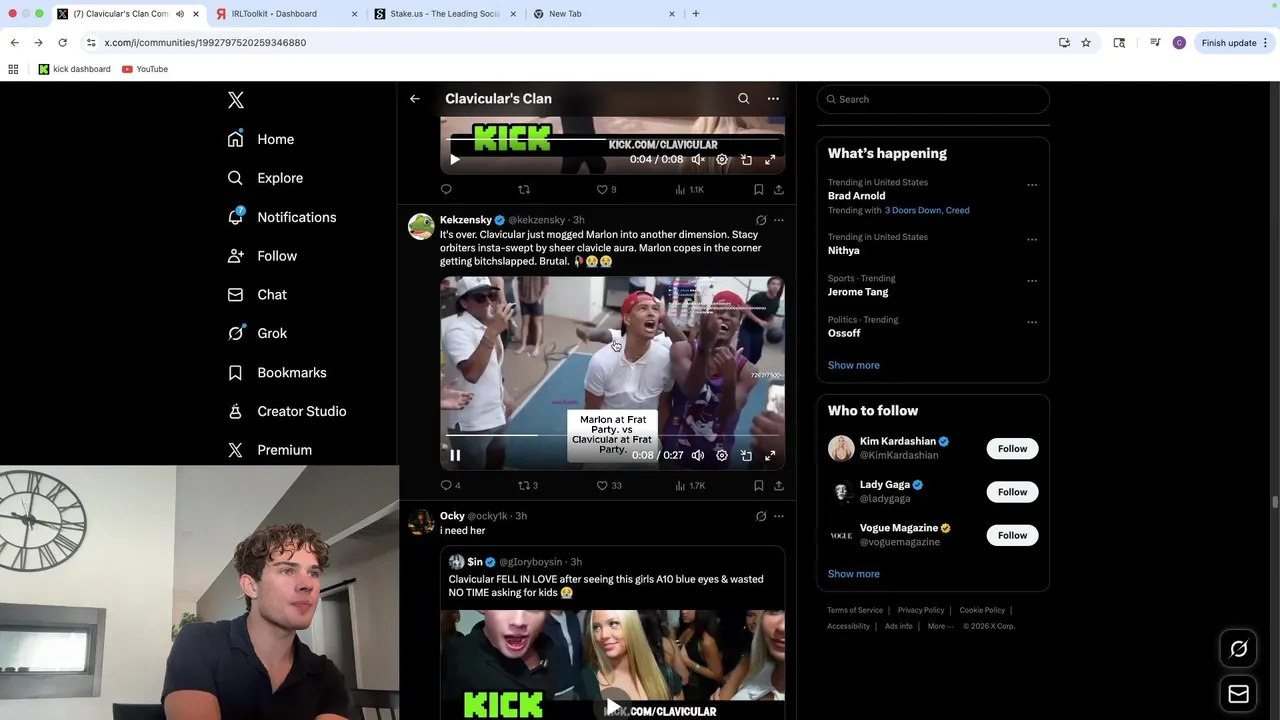1280x720 pixels.
Task: Pause the Kekzensky video
Action: click(x=455, y=455)
